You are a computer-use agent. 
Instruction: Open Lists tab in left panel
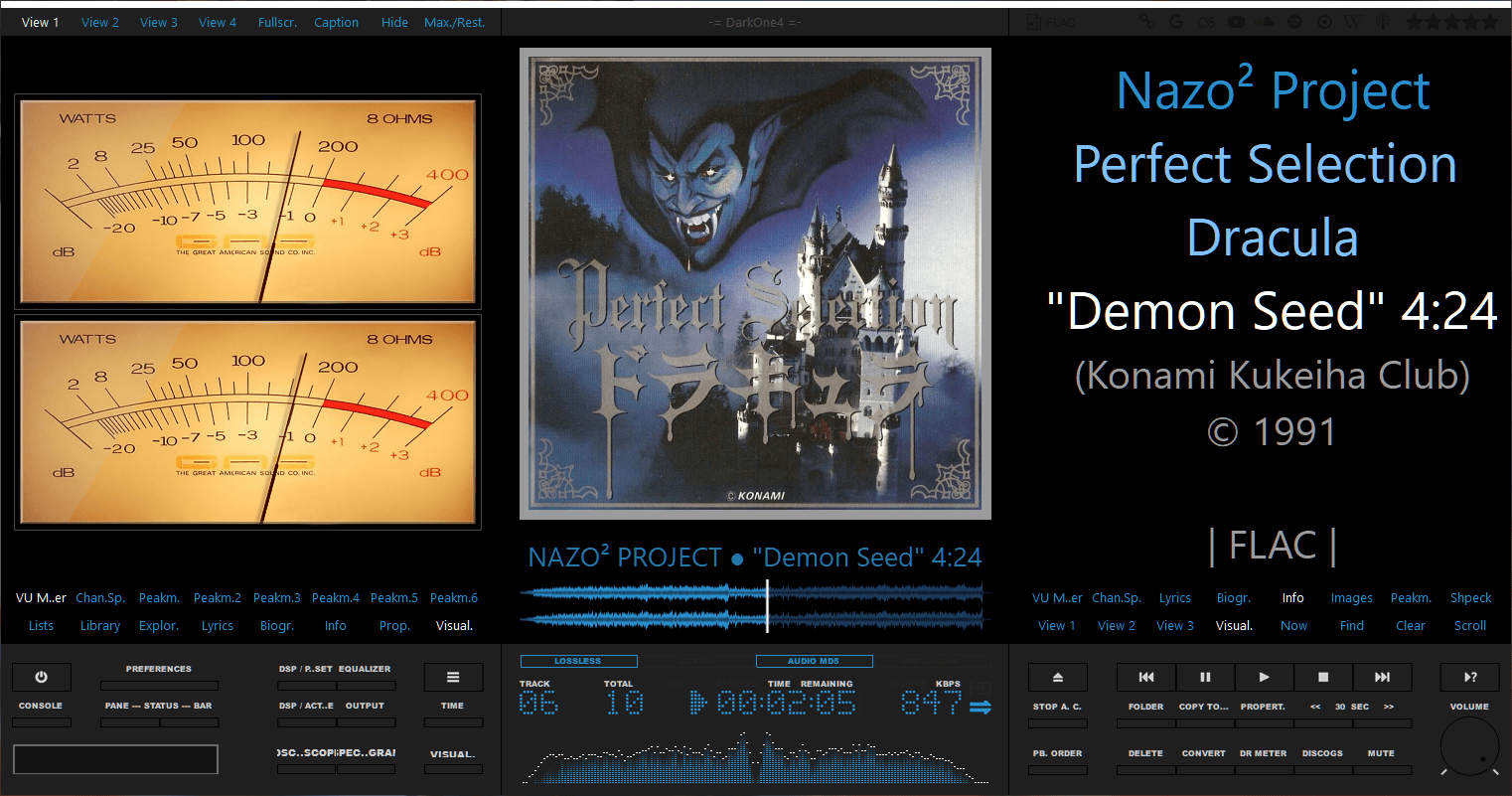(x=41, y=625)
